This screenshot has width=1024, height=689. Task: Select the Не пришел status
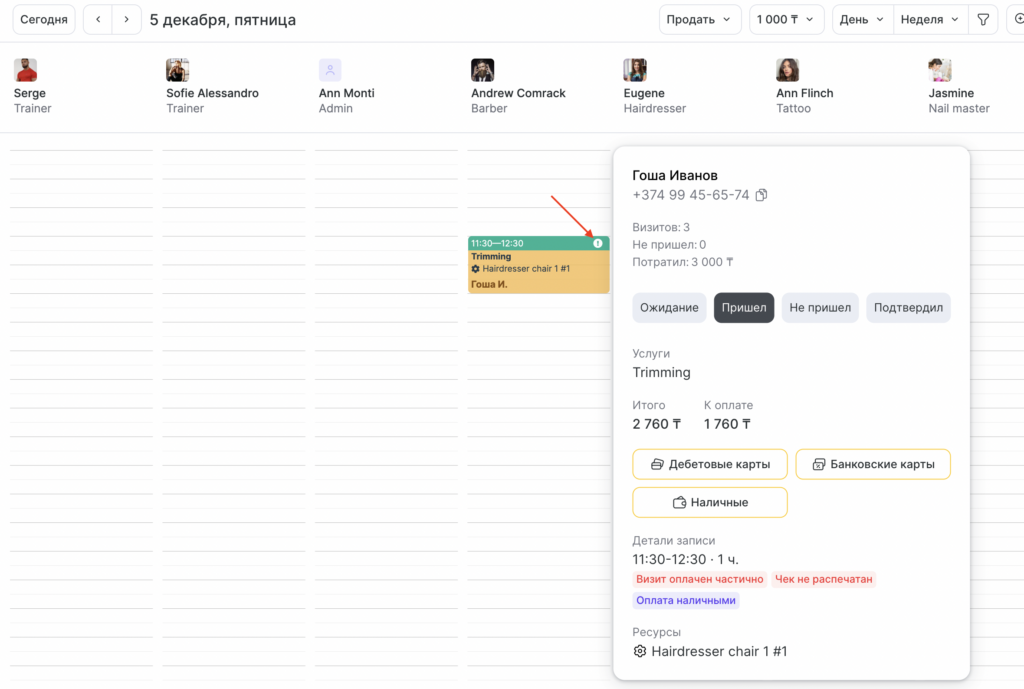click(x=819, y=308)
